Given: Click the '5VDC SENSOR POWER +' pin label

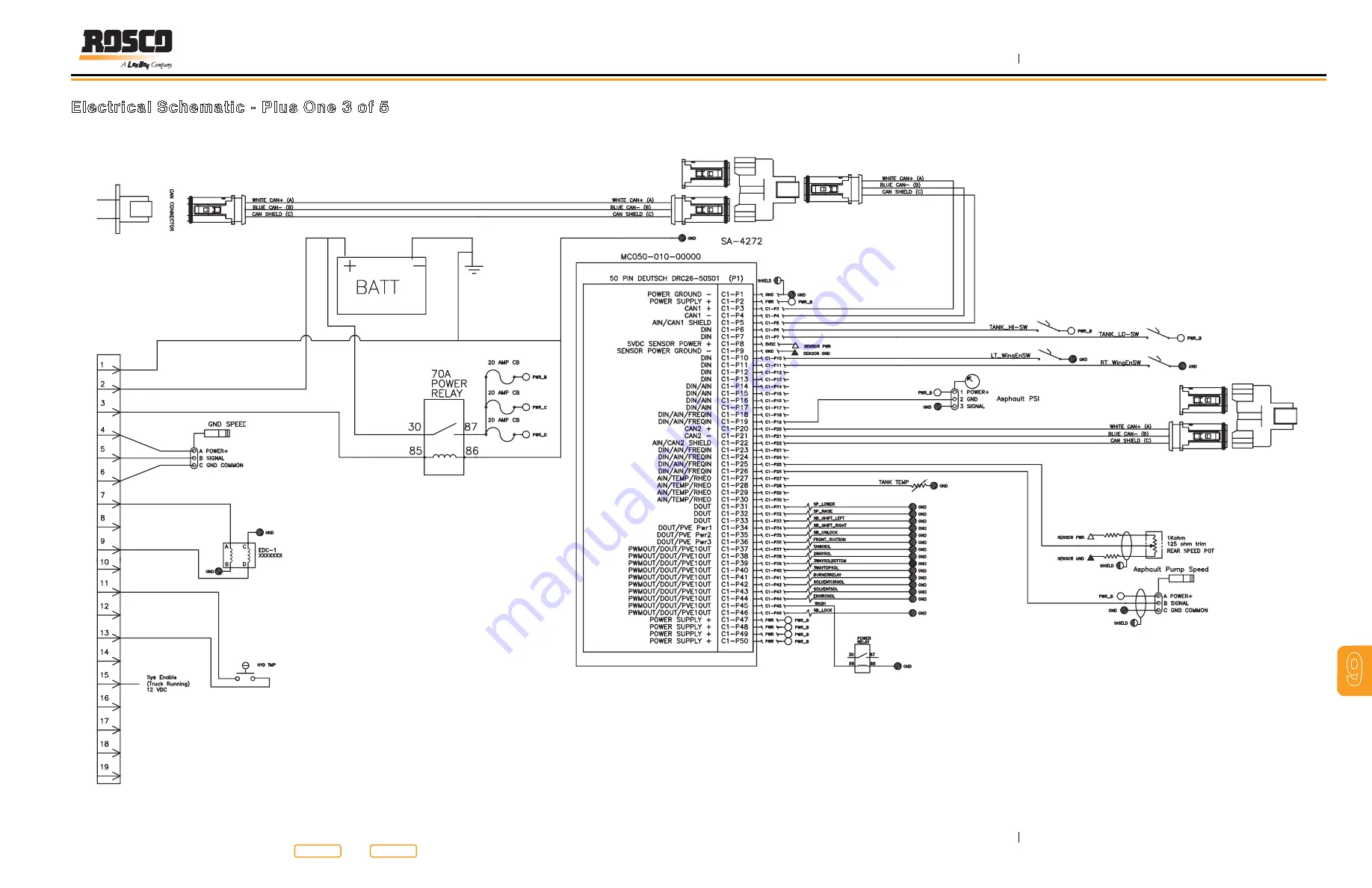Looking at the screenshot, I should pyautogui.click(x=670, y=344).
